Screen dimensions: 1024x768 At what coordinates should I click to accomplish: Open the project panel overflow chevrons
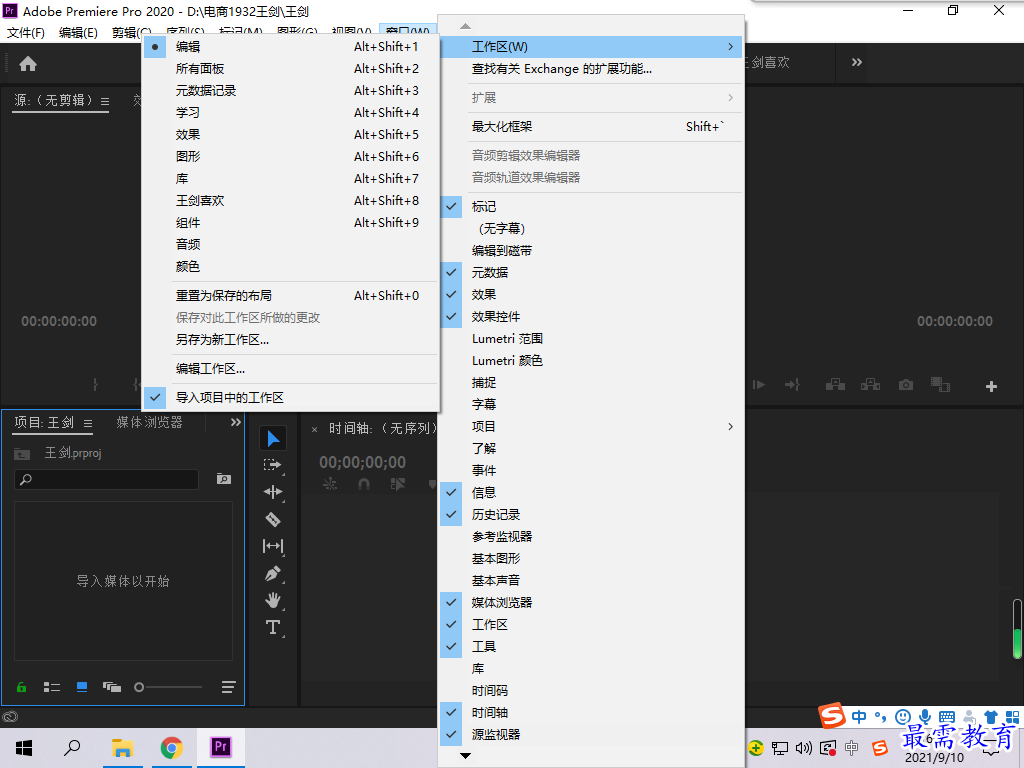(x=236, y=423)
